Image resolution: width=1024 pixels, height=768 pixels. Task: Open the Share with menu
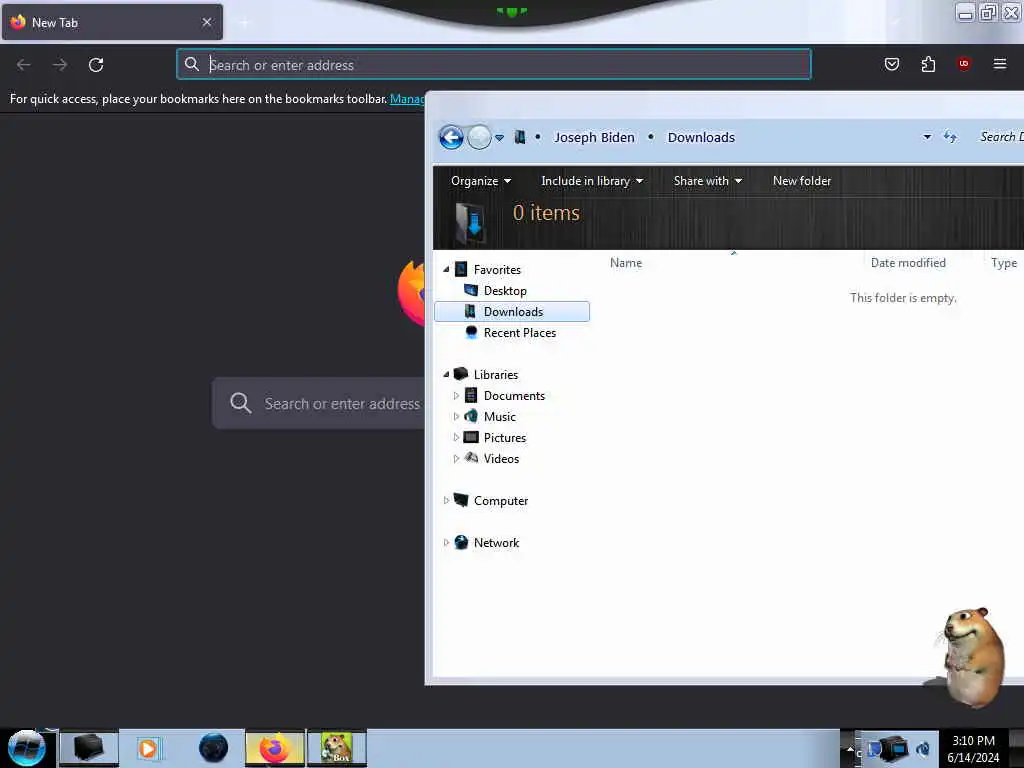[x=707, y=181]
